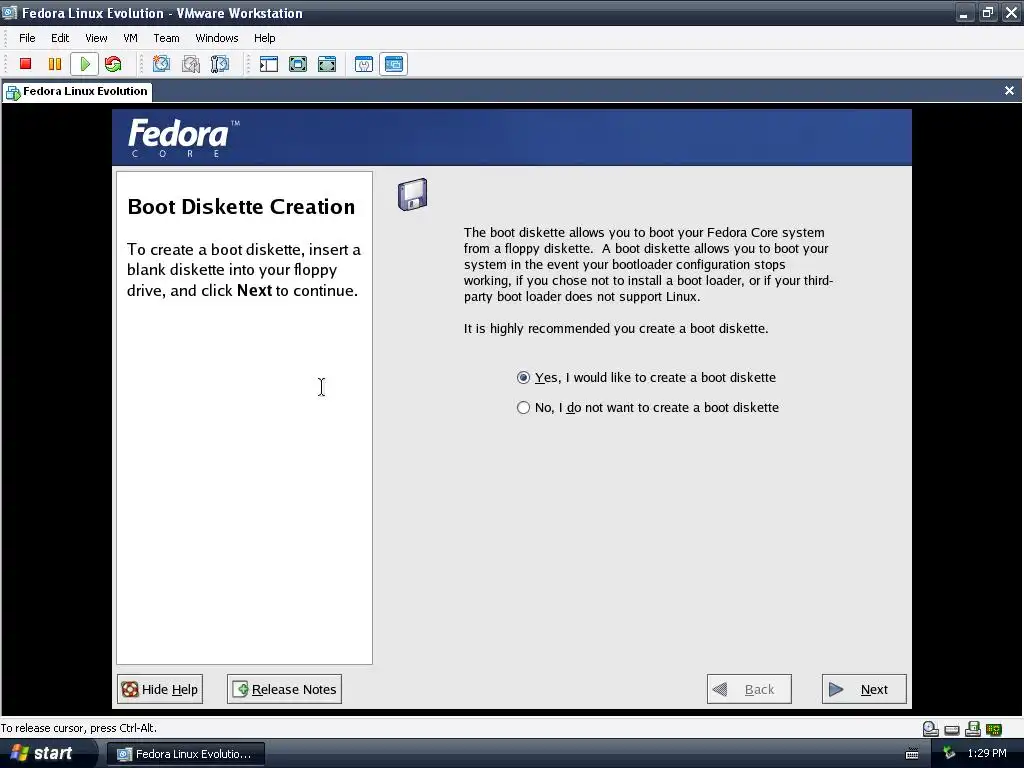Toggle the sidebar view toolbar icon
1024x768 pixels.
click(x=269, y=64)
